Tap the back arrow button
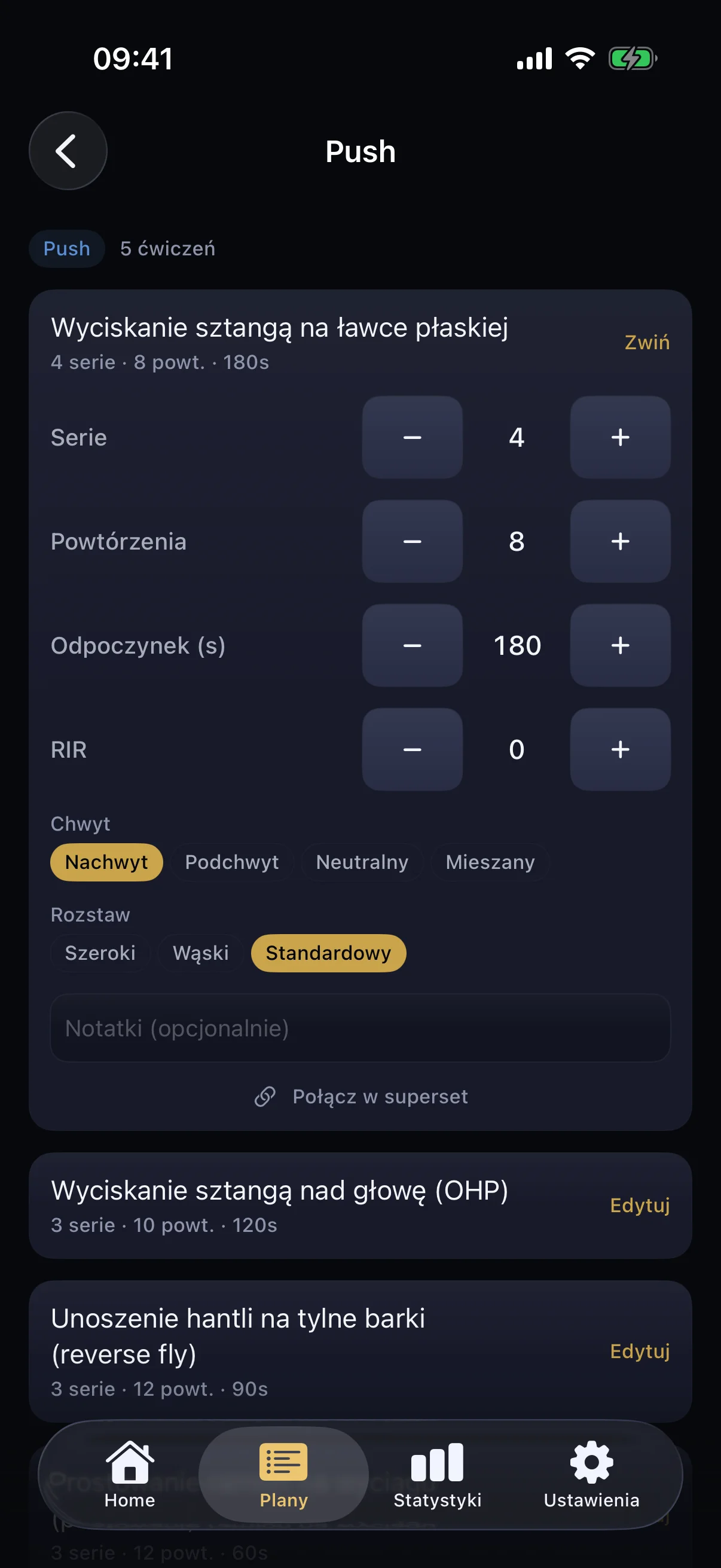 tap(68, 151)
